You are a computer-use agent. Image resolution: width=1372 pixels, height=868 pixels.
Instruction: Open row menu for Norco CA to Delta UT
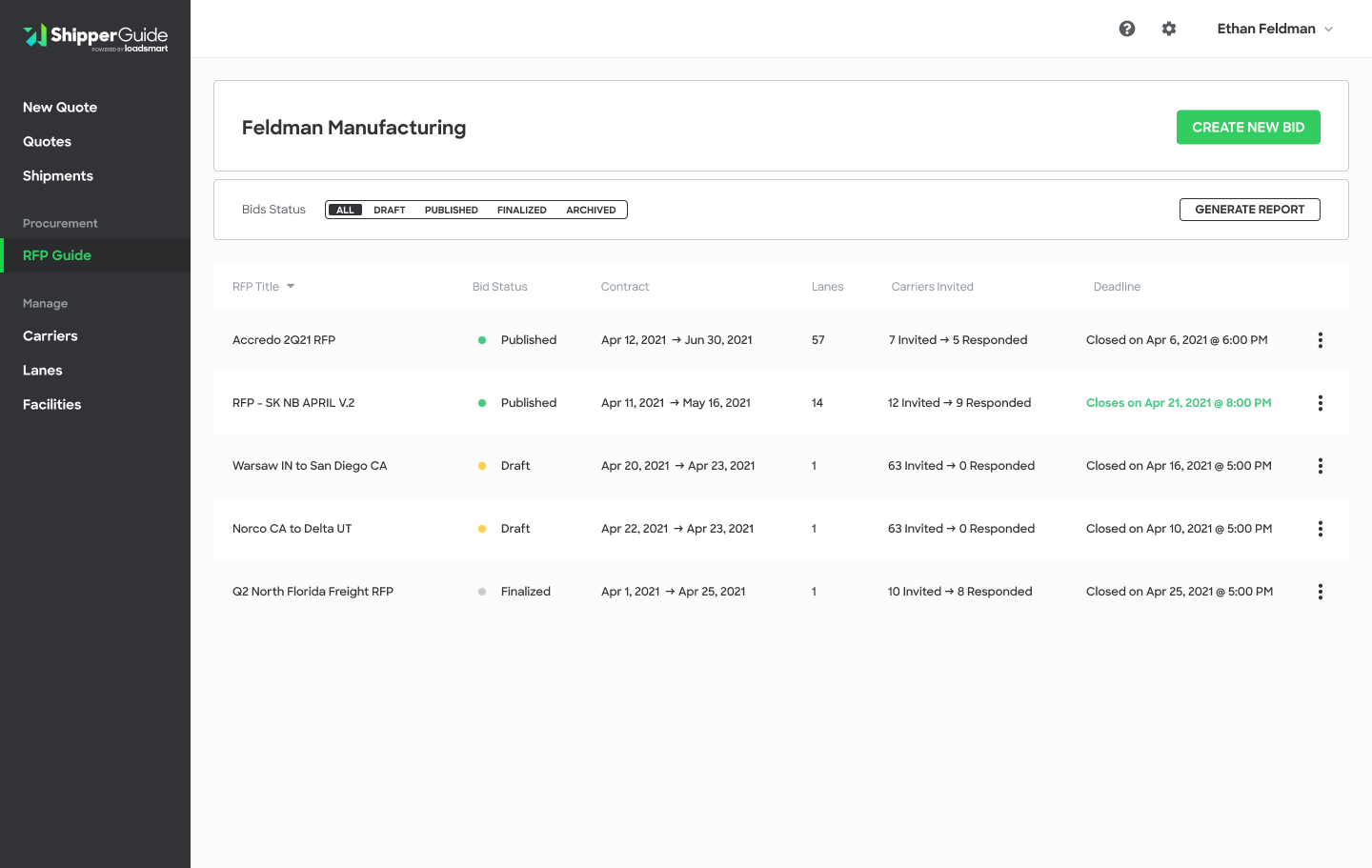click(x=1321, y=529)
